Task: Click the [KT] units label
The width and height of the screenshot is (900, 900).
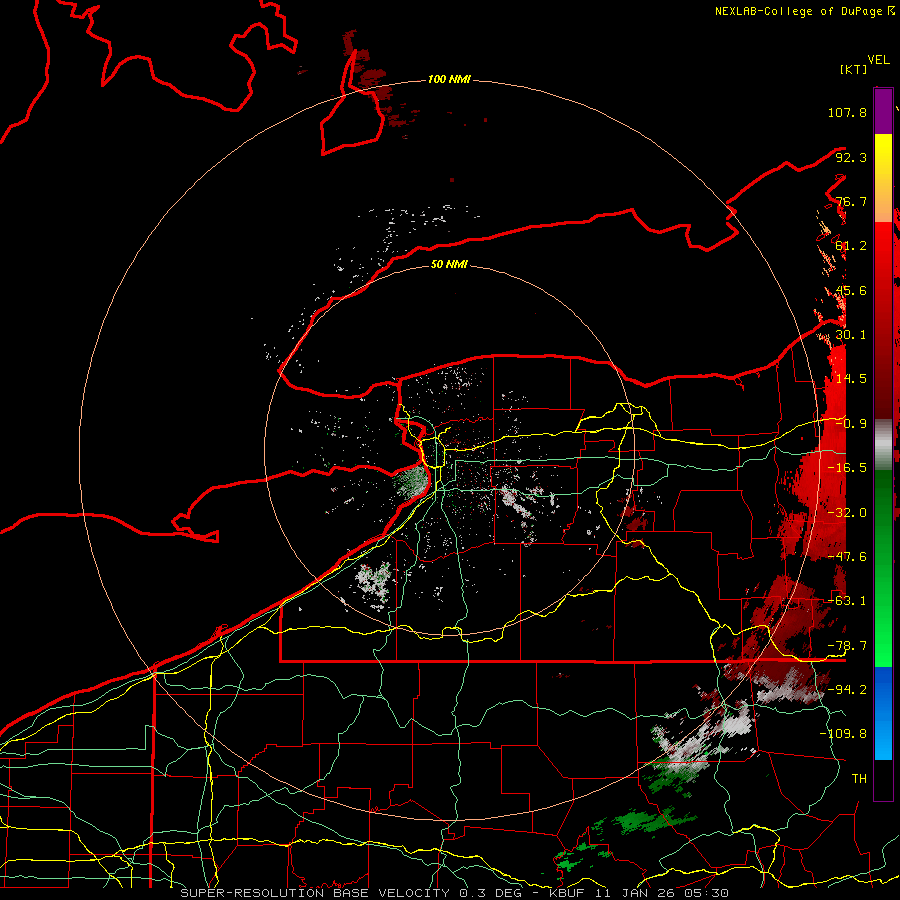Action: coord(853,69)
